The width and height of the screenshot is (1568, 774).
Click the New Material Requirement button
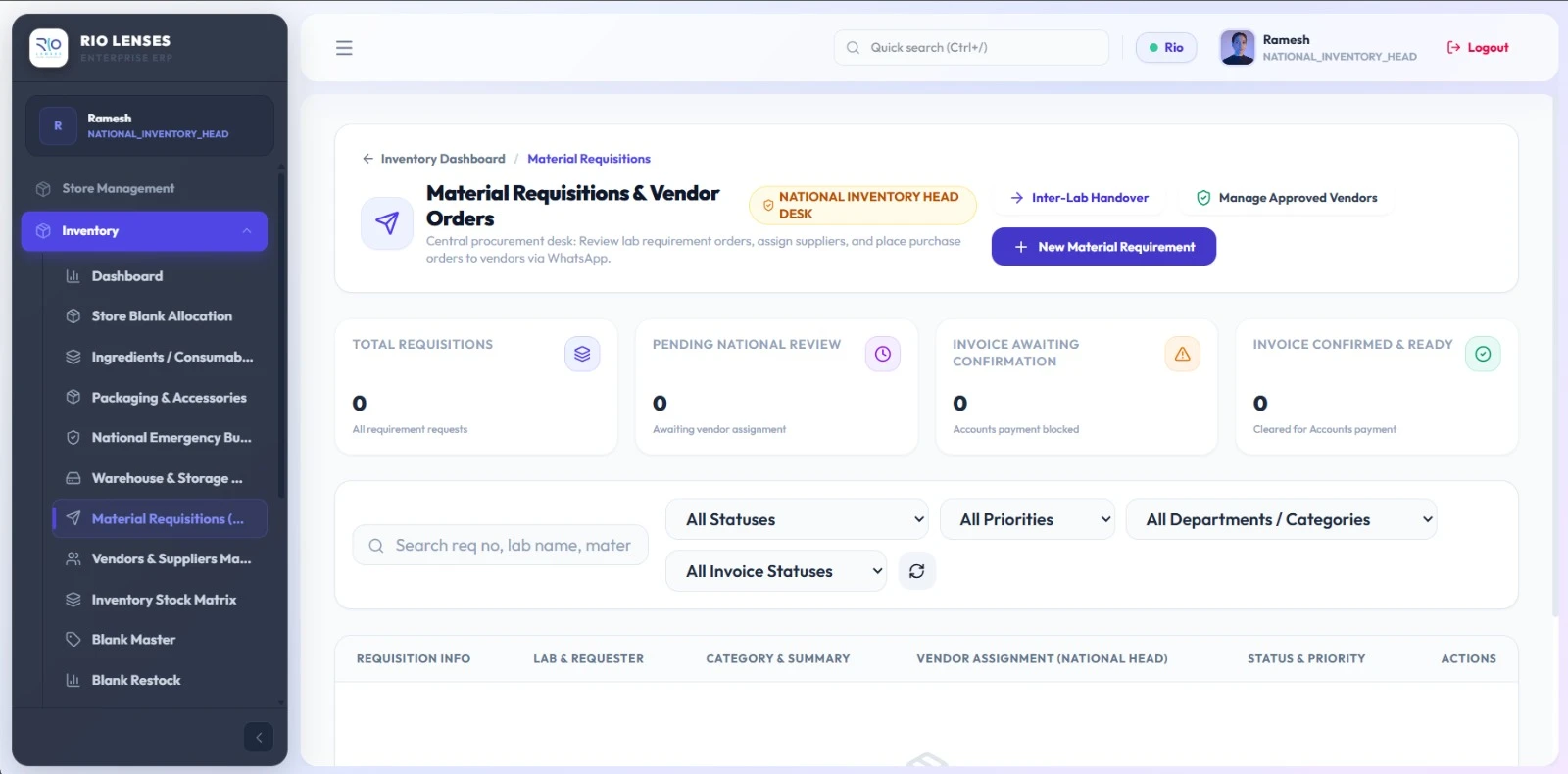(1103, 247)
